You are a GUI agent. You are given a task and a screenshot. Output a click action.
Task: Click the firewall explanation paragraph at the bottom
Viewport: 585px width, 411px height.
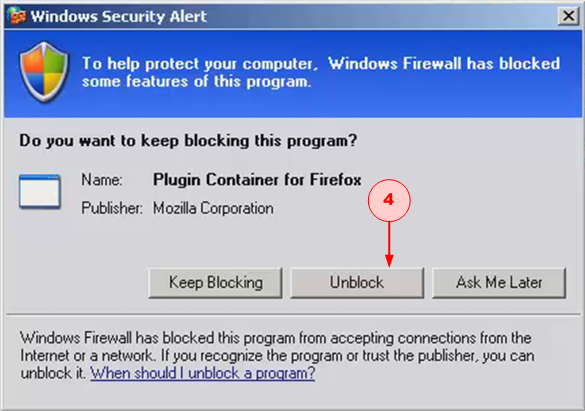click(x=277, y=355)
